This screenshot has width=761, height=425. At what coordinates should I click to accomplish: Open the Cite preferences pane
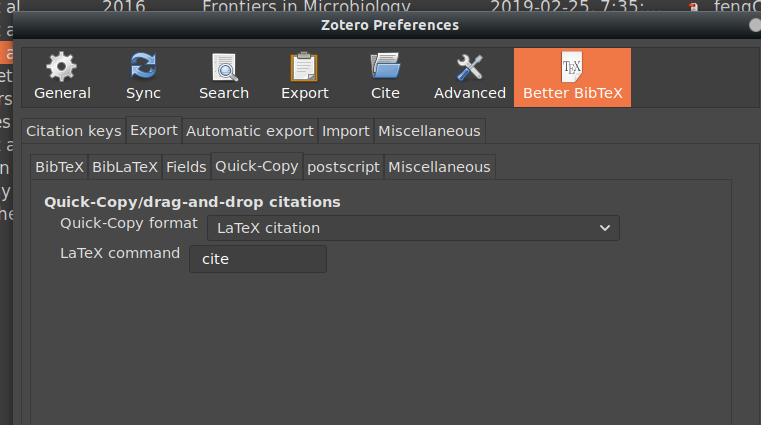385,77
